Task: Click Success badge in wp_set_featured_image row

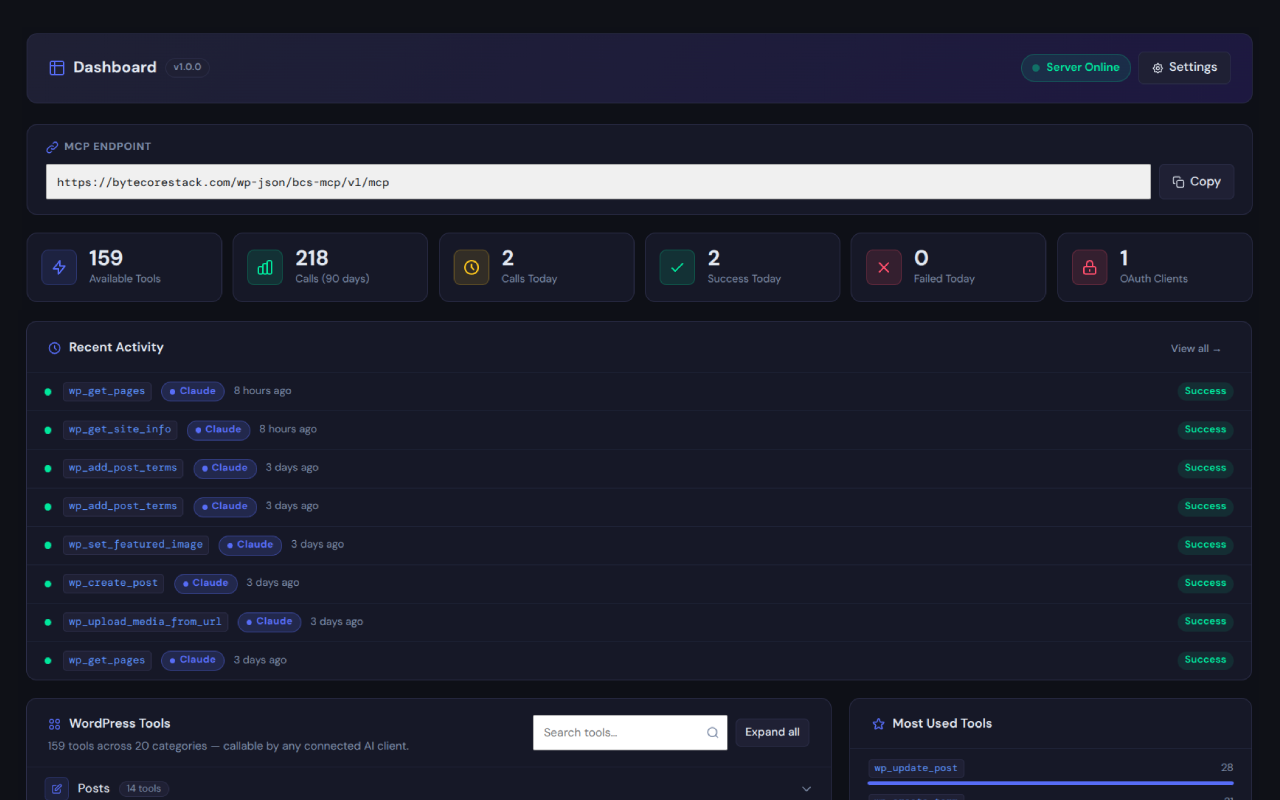Action: (x=1205, y=545)
